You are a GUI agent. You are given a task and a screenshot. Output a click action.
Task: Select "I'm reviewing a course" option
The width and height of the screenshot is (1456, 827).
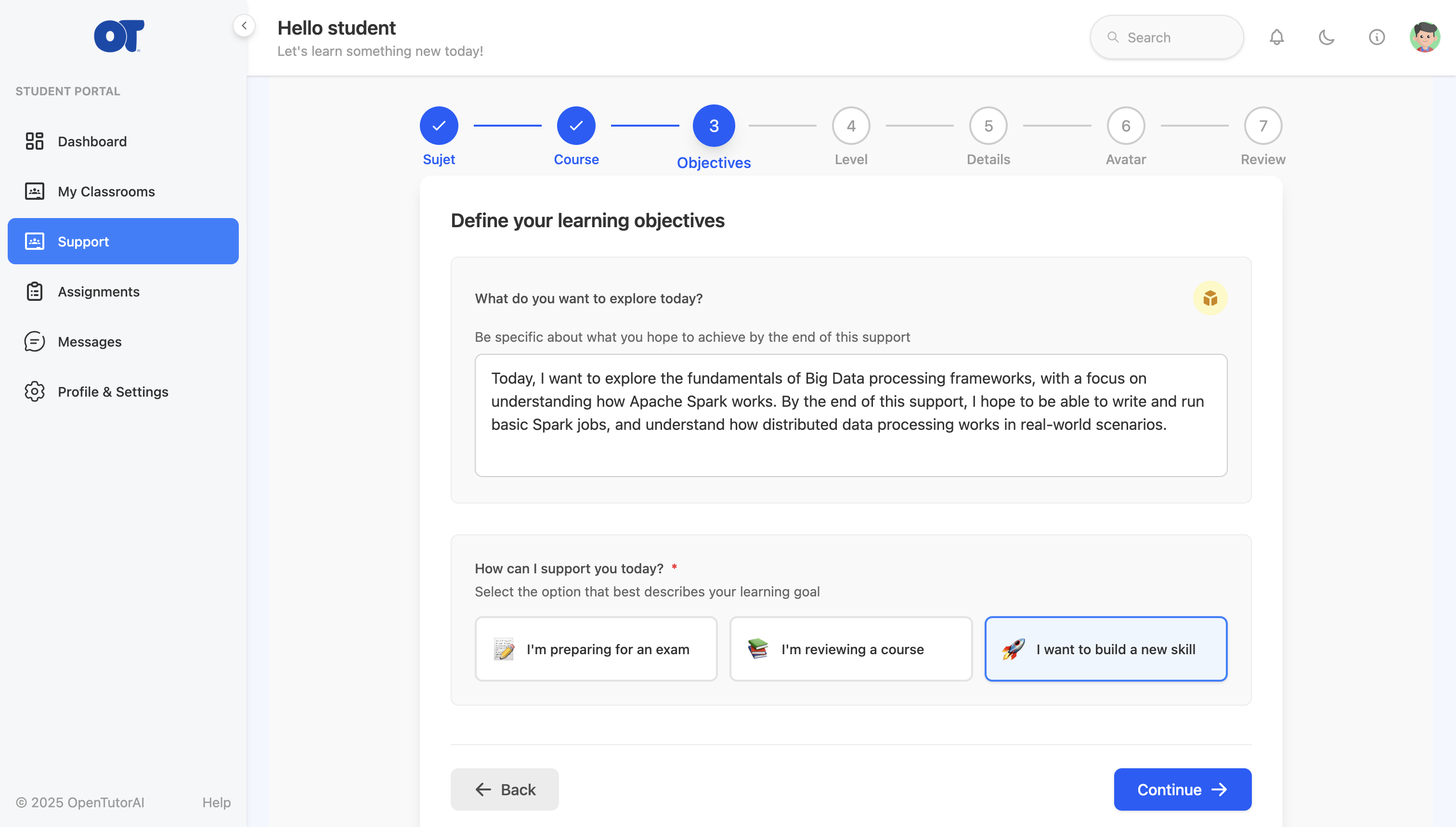[x=850, y=648]
